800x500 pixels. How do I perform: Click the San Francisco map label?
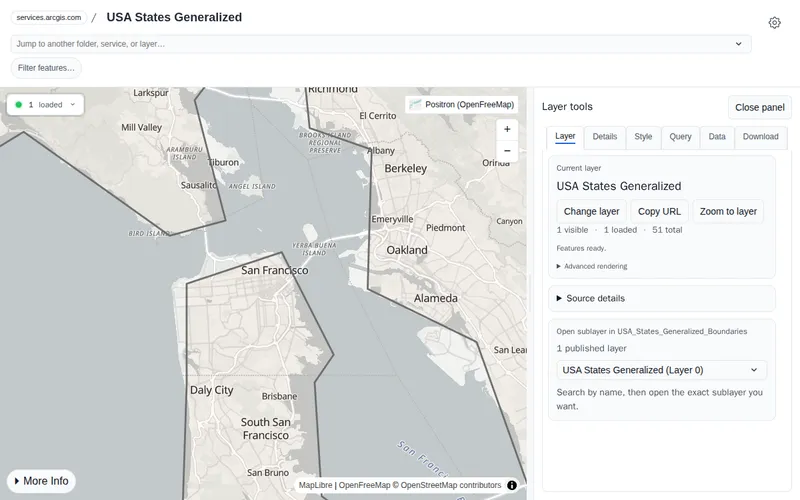click(x=274, y=270)
